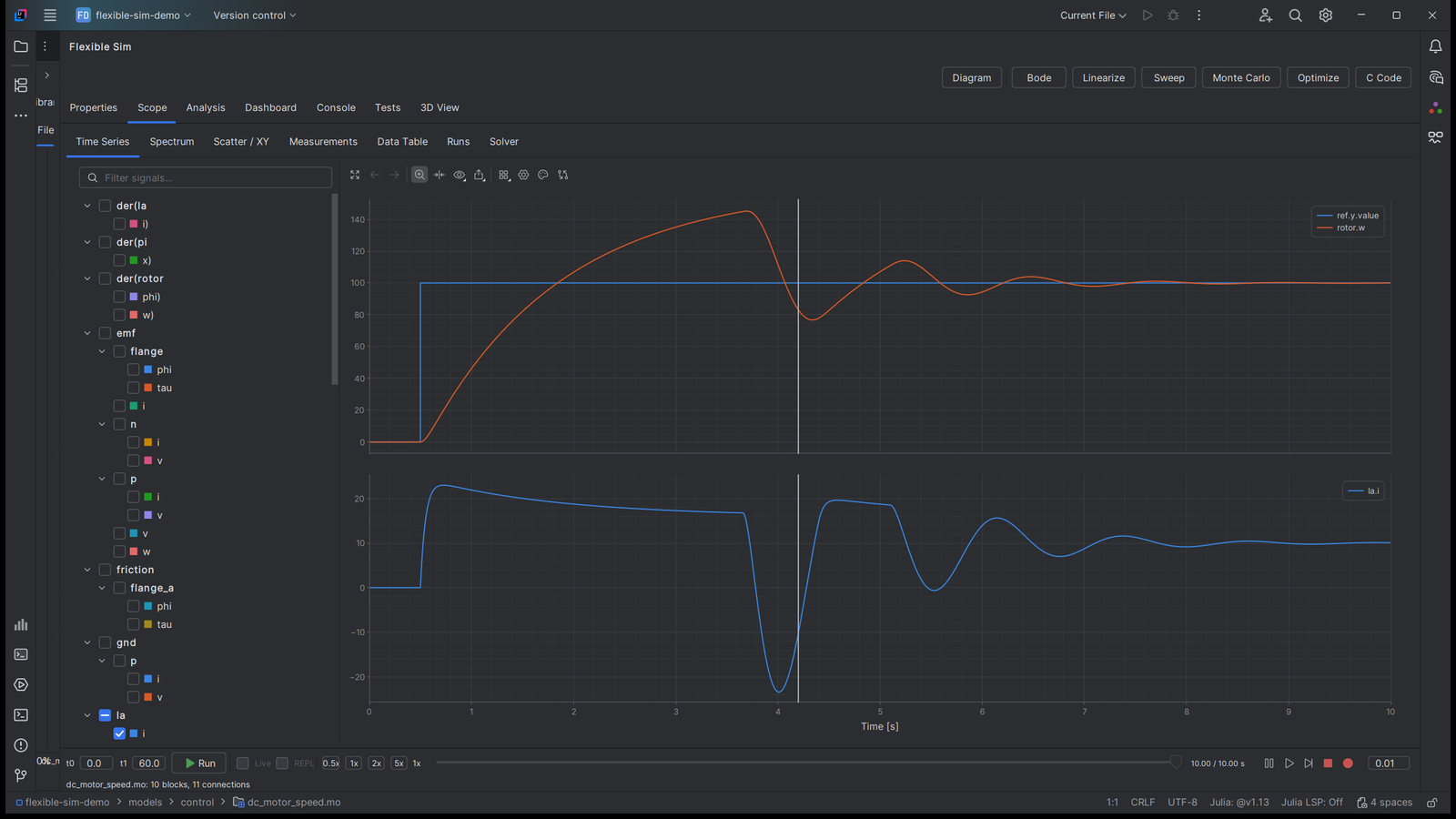The image size is (1456, 819).
Task: Click the step-forward playback icon
Action: click(1309, 763)
